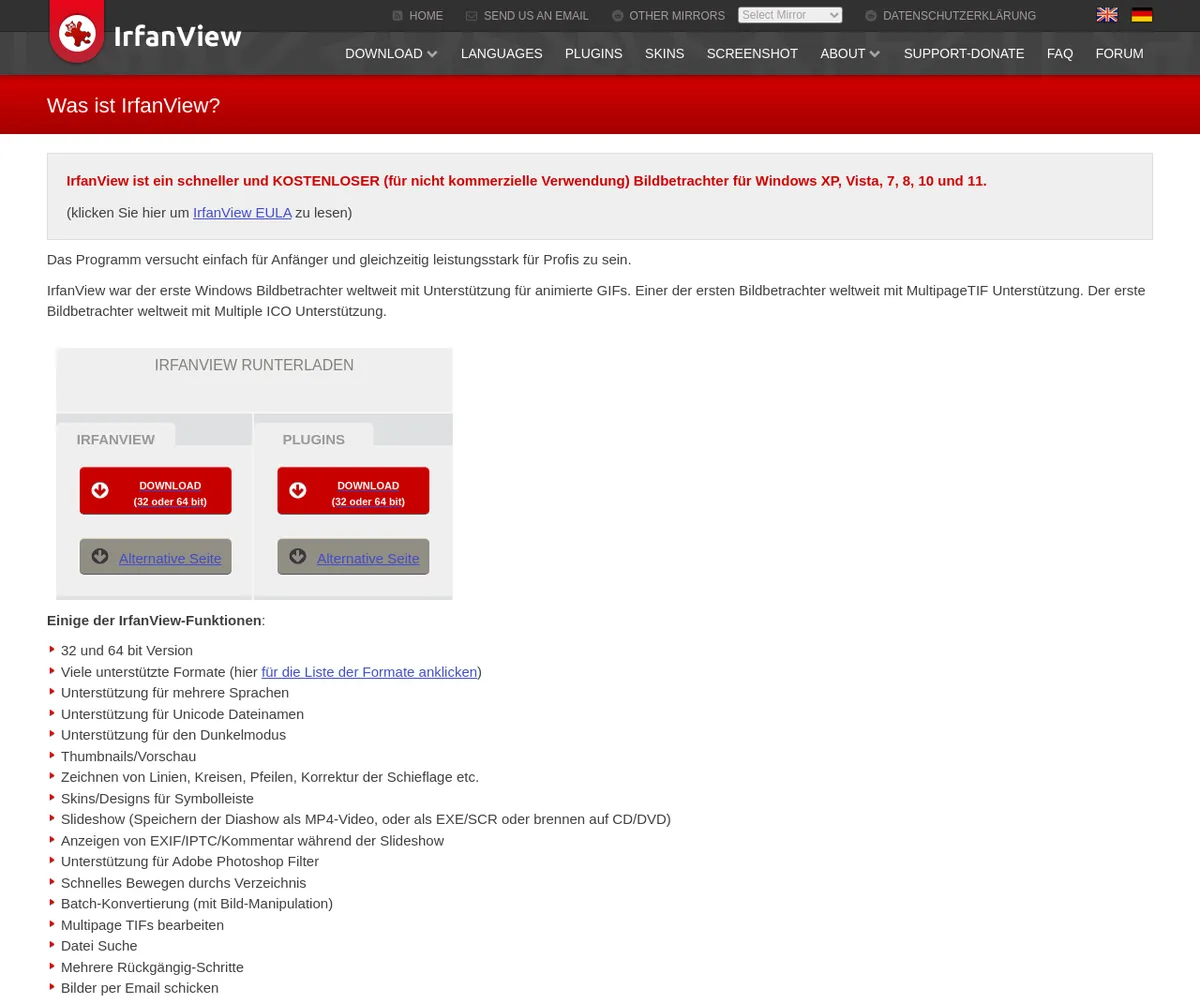Viewport: 1200px width, 1000px height.
Task: Click the icon beside Other Mirrors
Action: pos(618,16)
